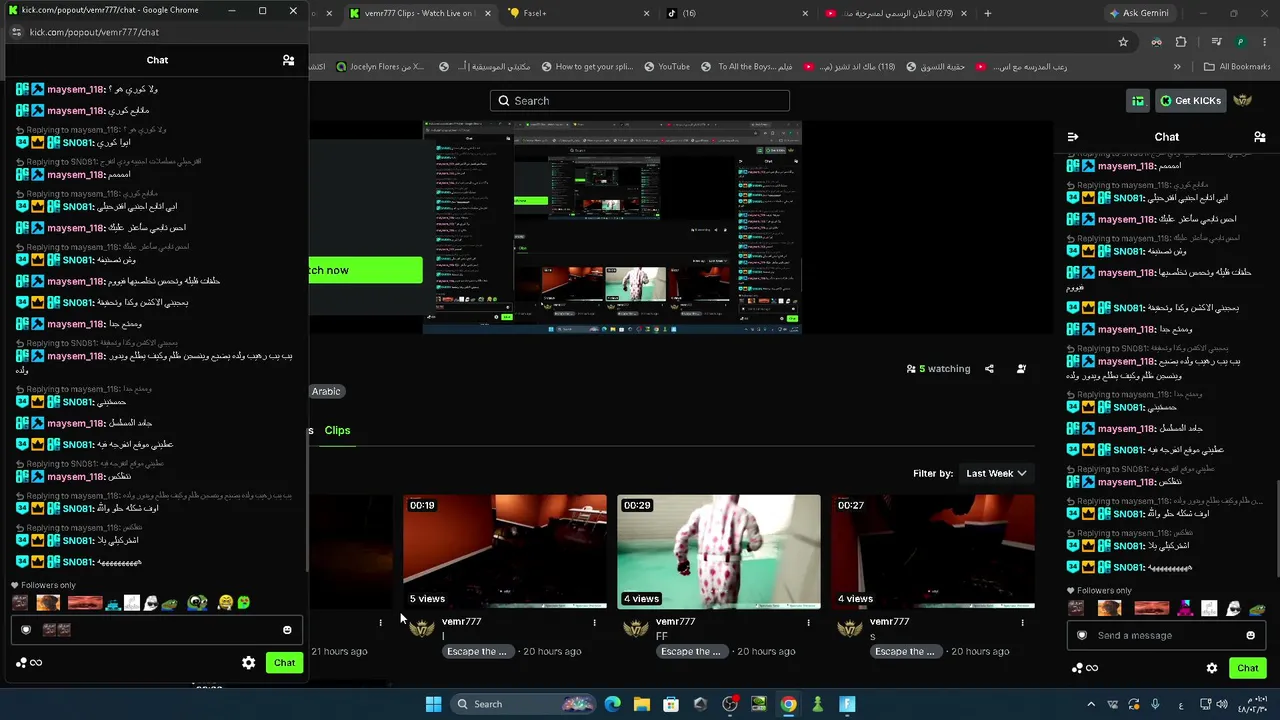Click the points balance icon in popout chat
The image size is (1280, 720).
tap(29, 662)
